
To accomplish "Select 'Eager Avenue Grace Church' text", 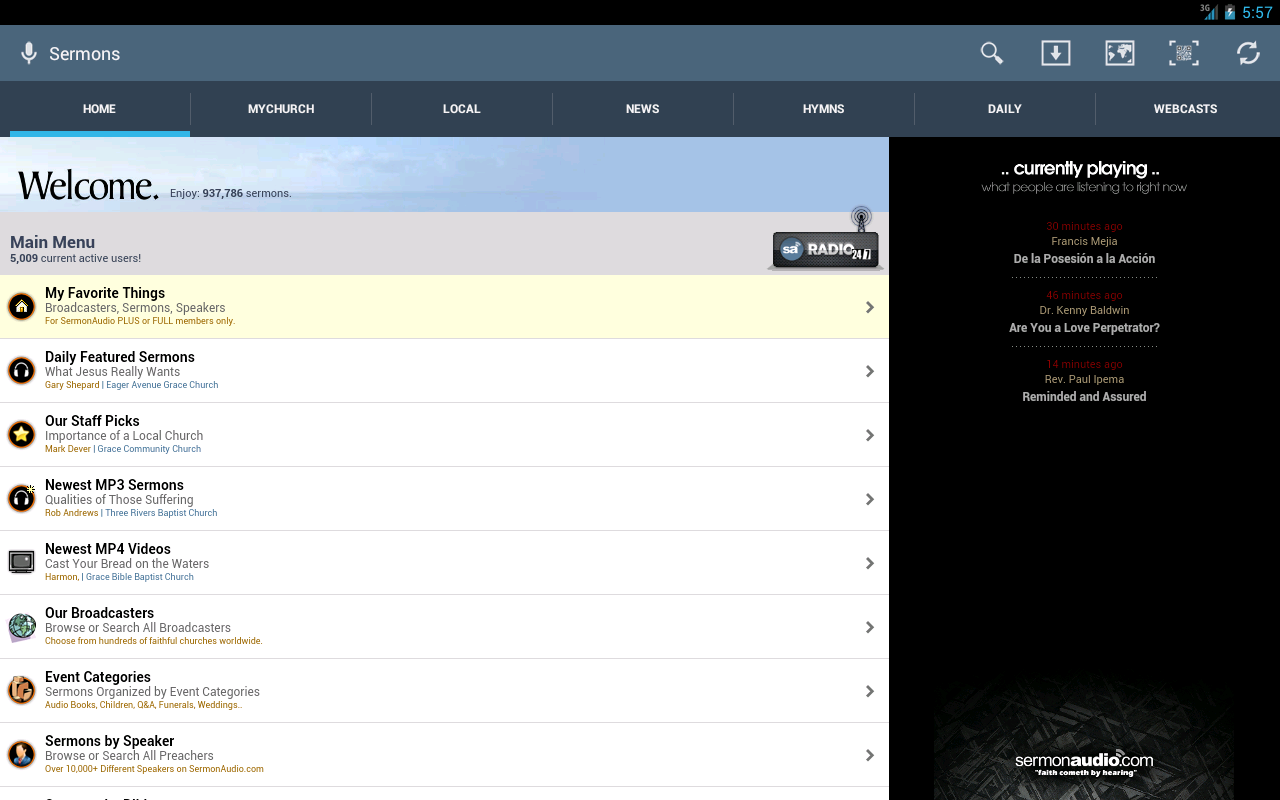I will click(162, 385).
